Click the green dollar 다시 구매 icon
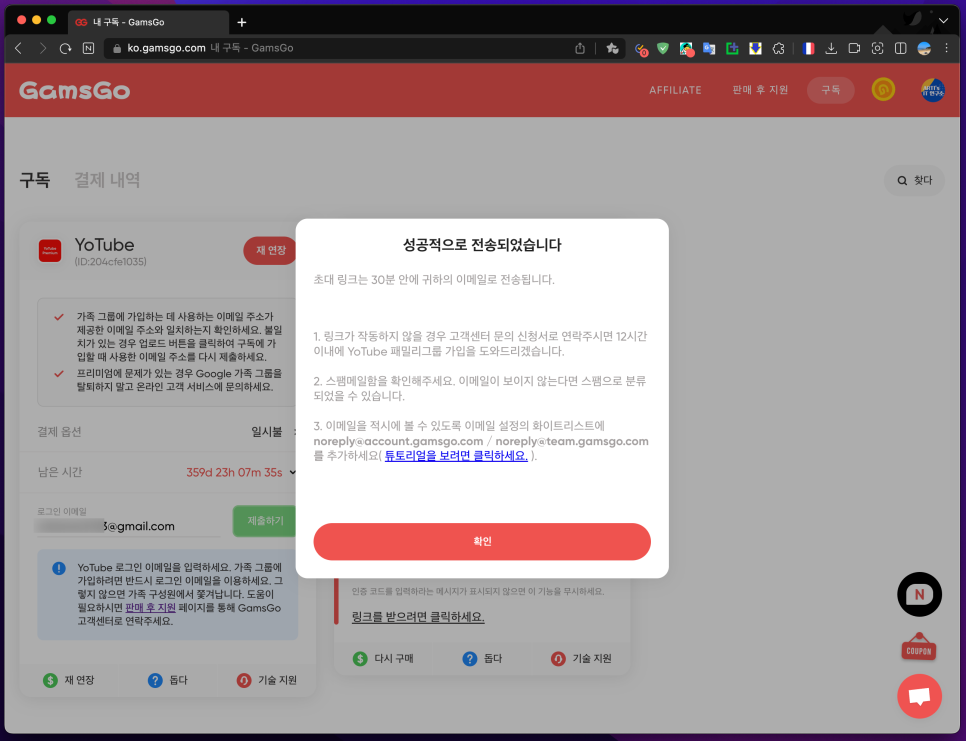966x741 pixels. pos(360,658)
